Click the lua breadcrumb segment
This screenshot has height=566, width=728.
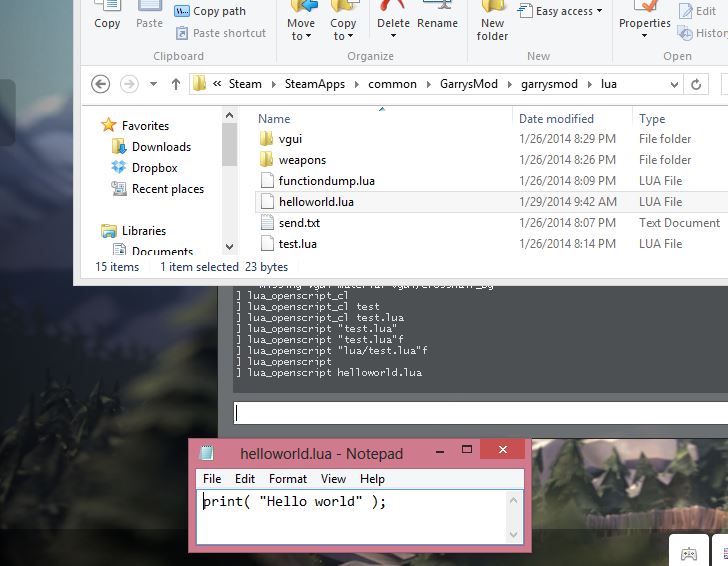[609, 84]
